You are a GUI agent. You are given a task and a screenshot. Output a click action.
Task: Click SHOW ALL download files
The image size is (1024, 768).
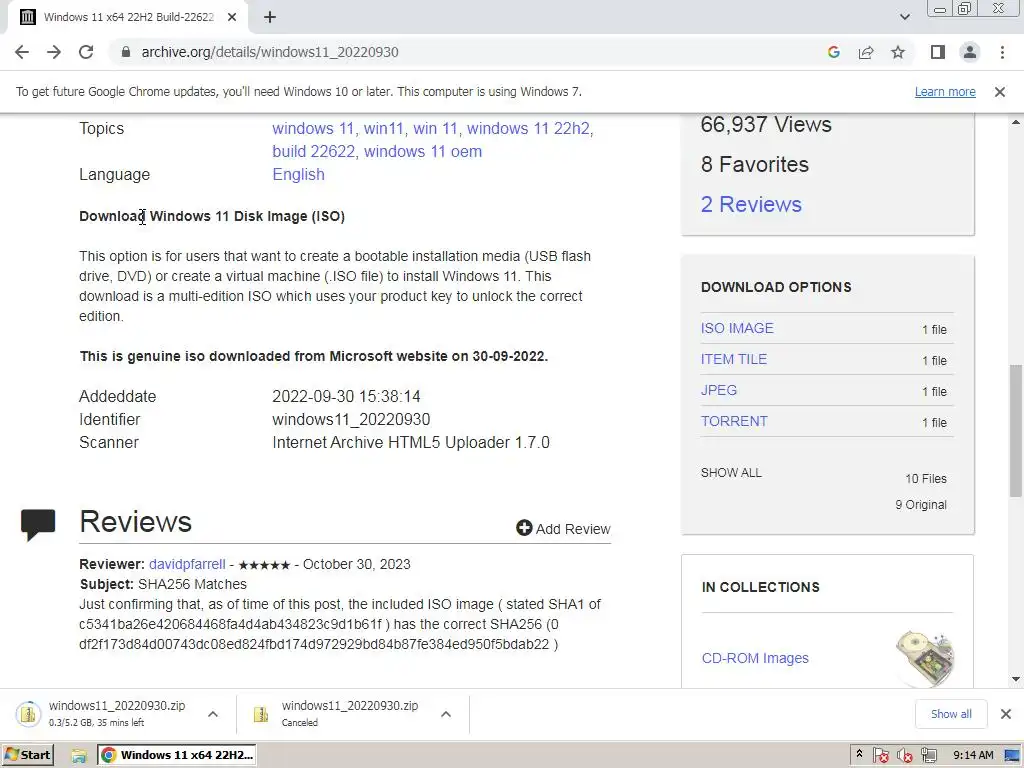point(731,473)
